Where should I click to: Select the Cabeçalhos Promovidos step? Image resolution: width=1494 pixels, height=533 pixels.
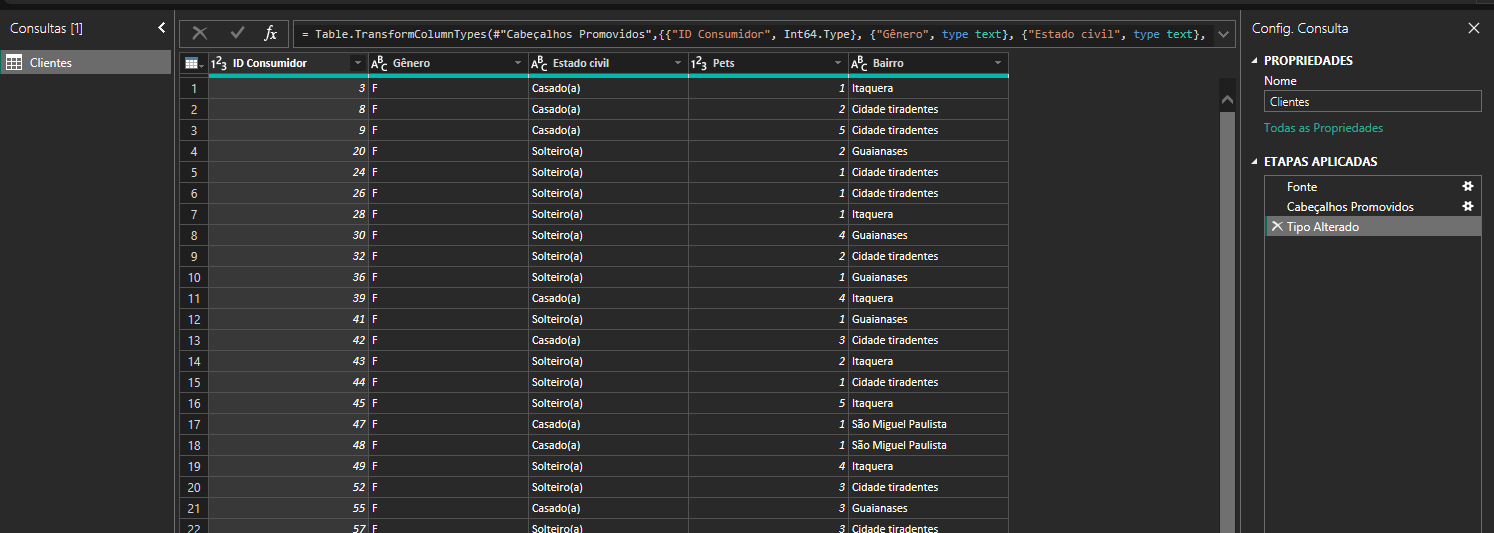click(1350, 207)
